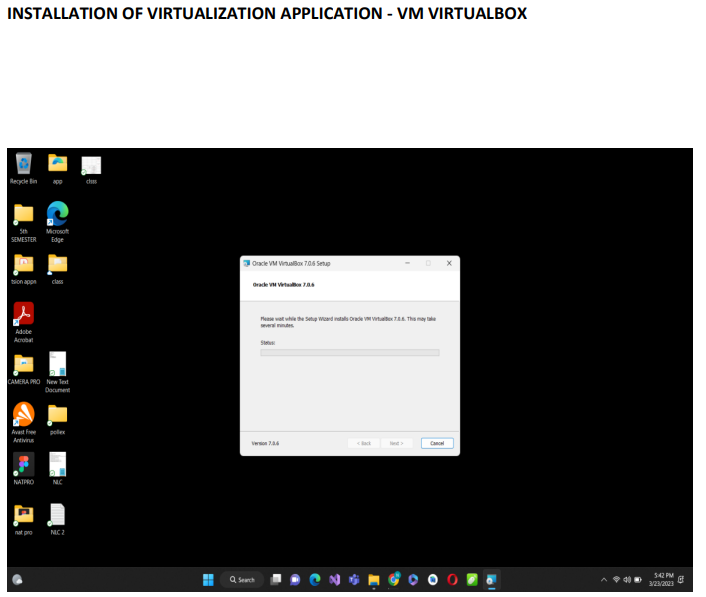Open the notification center icon
This screenshot has height=597, width=706.
pos(681,580)
